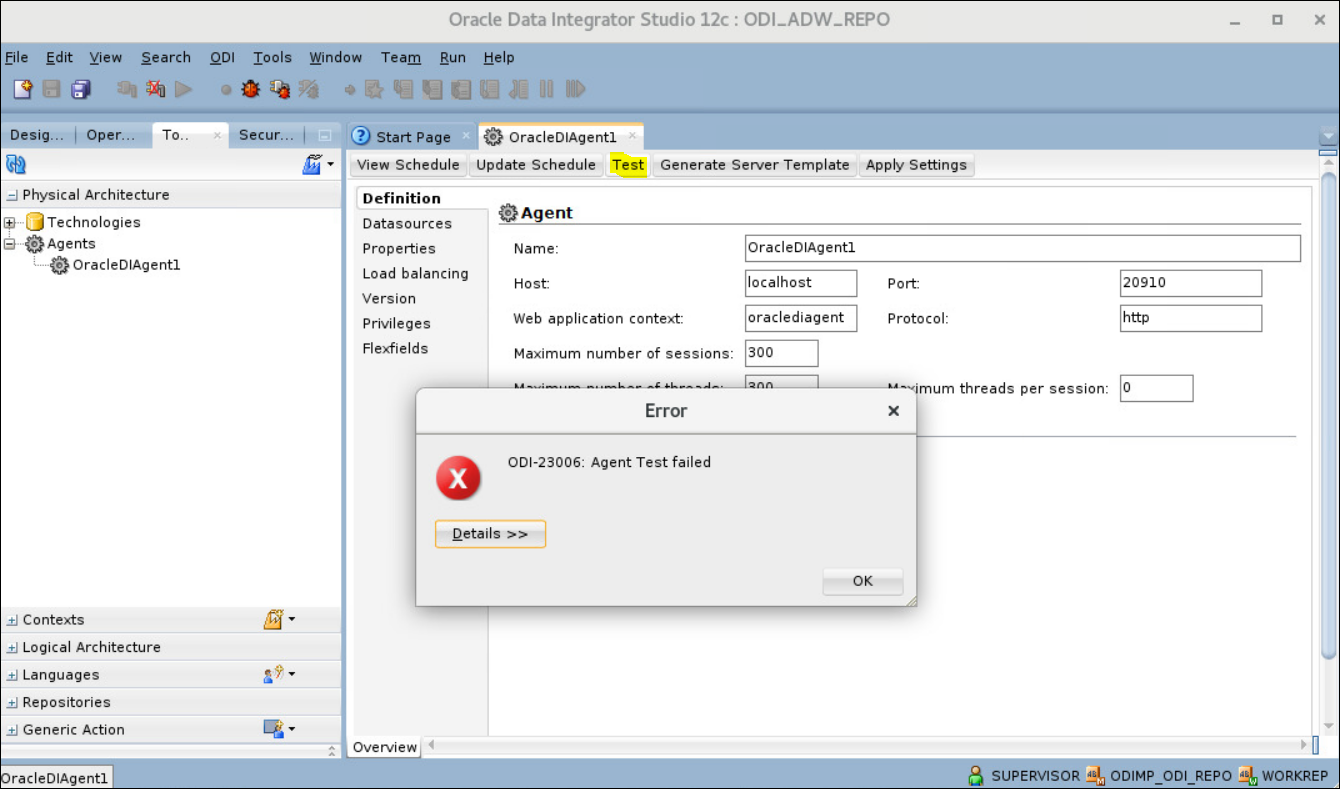
Task: Open the Privileges side tab
Action: pyautogui.click(x=396, y=323)
